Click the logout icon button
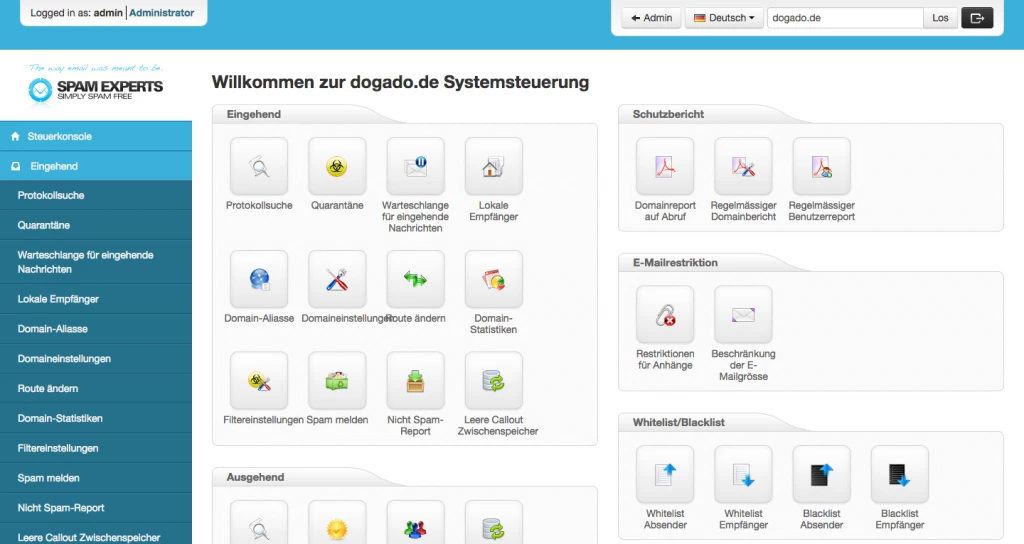 click(977, 18)
